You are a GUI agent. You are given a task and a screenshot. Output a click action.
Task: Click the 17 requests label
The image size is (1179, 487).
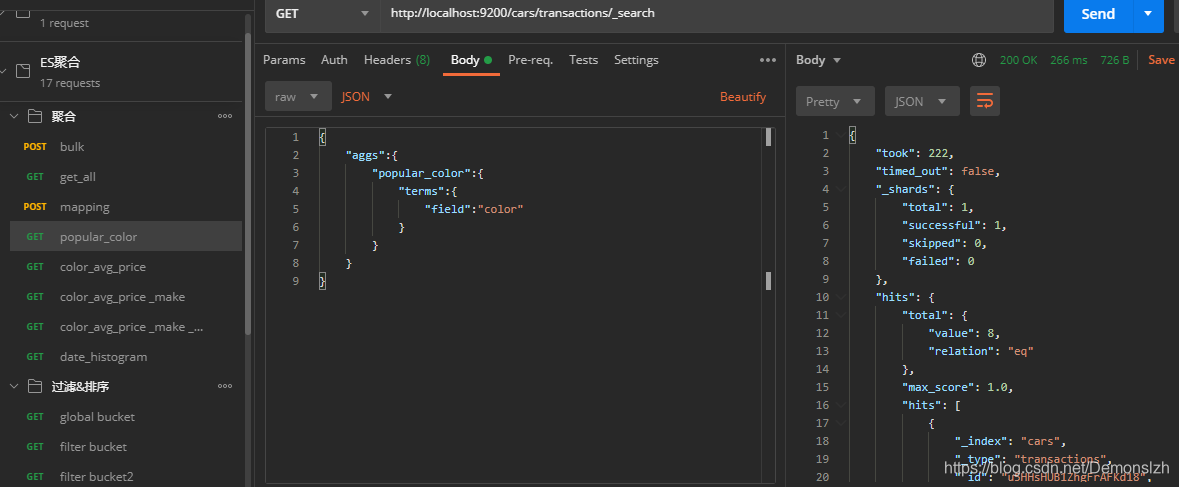tap(70, 83)
